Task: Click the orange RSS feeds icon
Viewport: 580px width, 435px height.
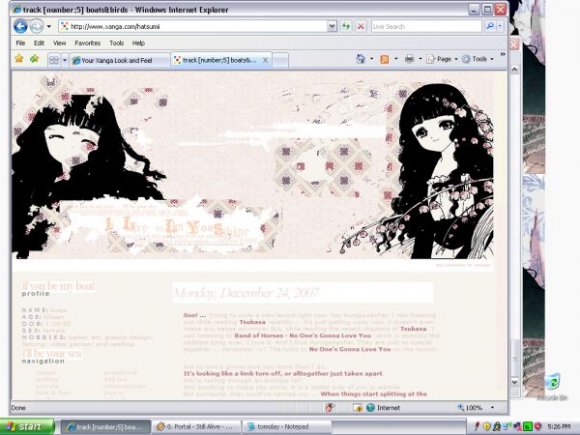Action: pyautogui.click(x=385, y=59)
